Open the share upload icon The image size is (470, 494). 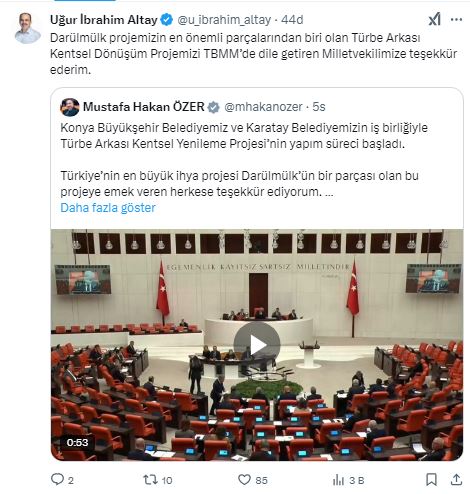pos(456,480)
